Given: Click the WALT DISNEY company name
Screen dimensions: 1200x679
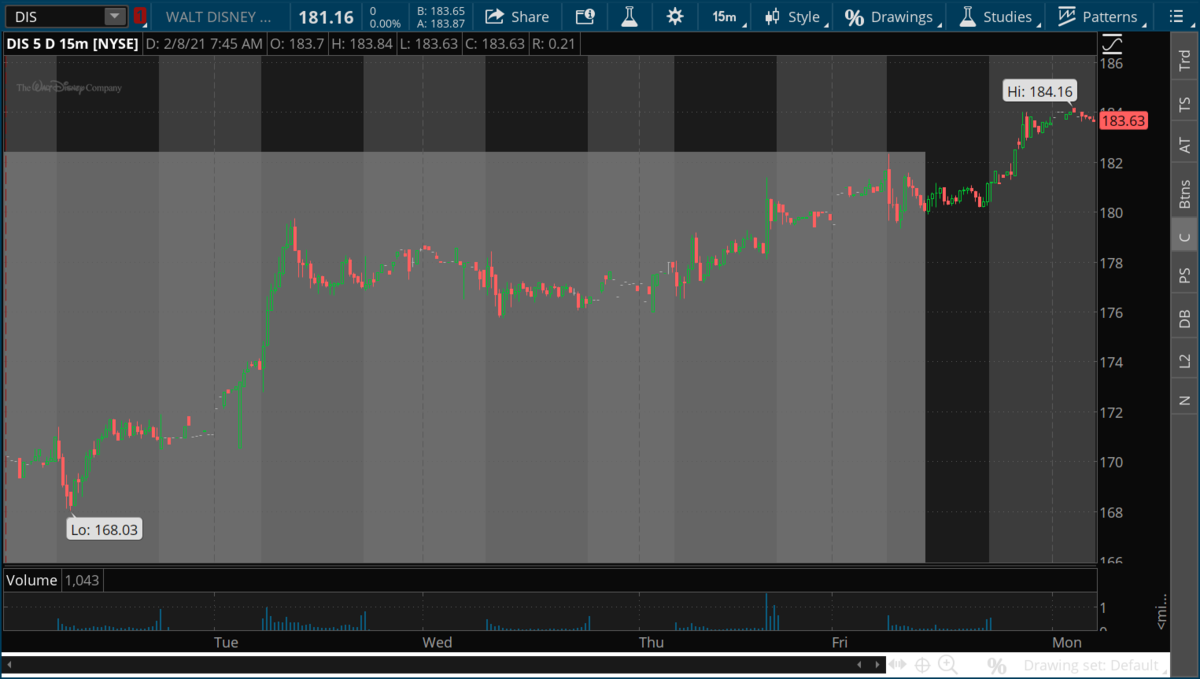Looking at the screenshot, I should tap(218, 17).
